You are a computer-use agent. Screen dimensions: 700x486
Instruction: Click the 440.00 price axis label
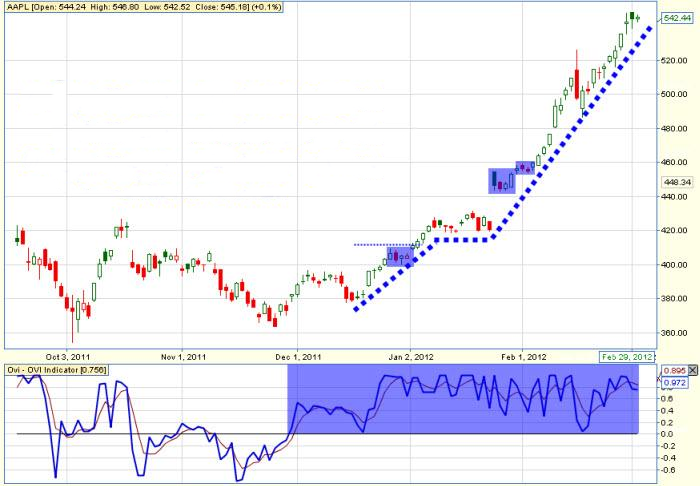674,197
